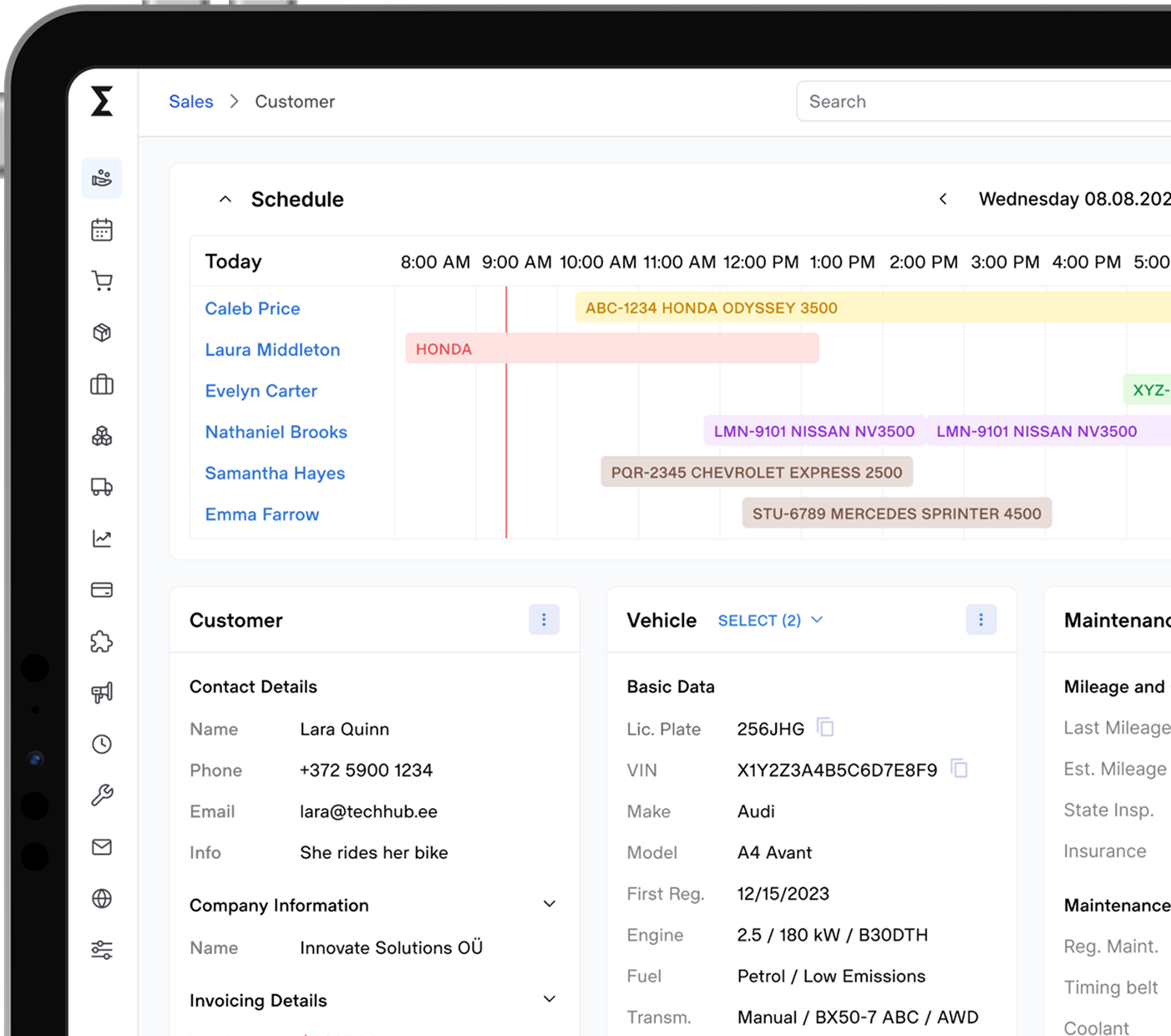Open the credit card sidebar icon
1171x1036 pixels.
[102, 590]
